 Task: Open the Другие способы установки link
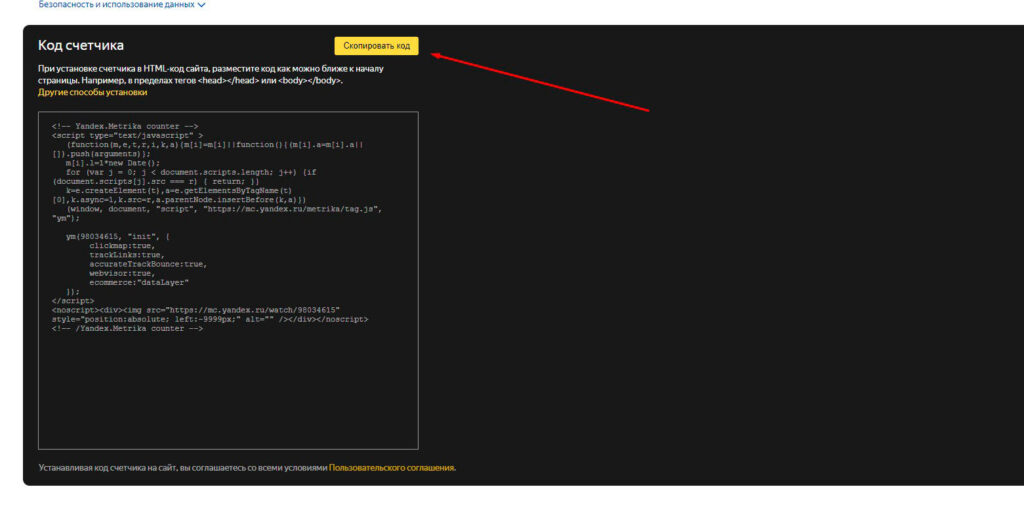(93, 92)
